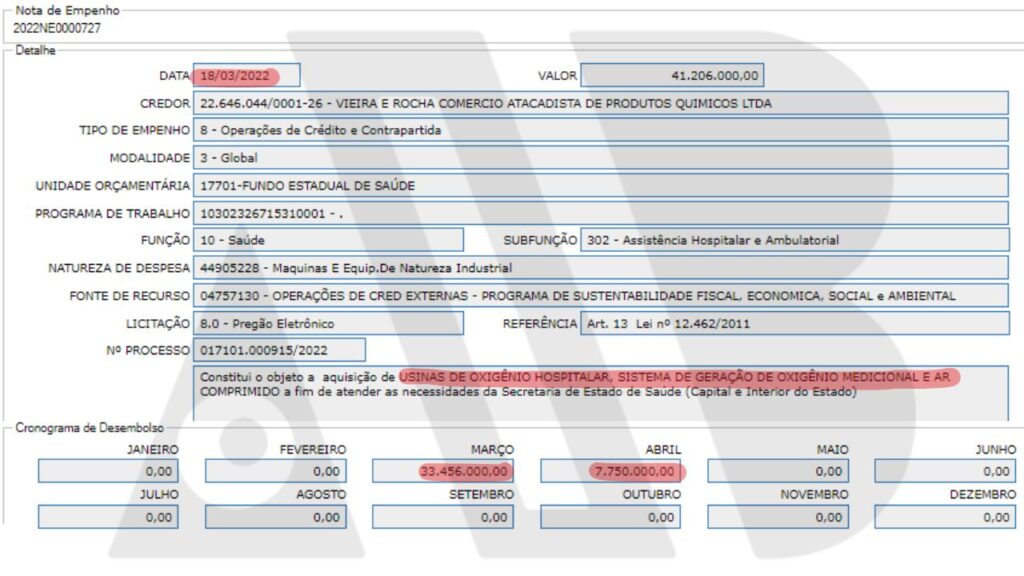Click the MODALIDADE field showing 3 - Global
Viewport: 1024px width, 576px height.
601,158
